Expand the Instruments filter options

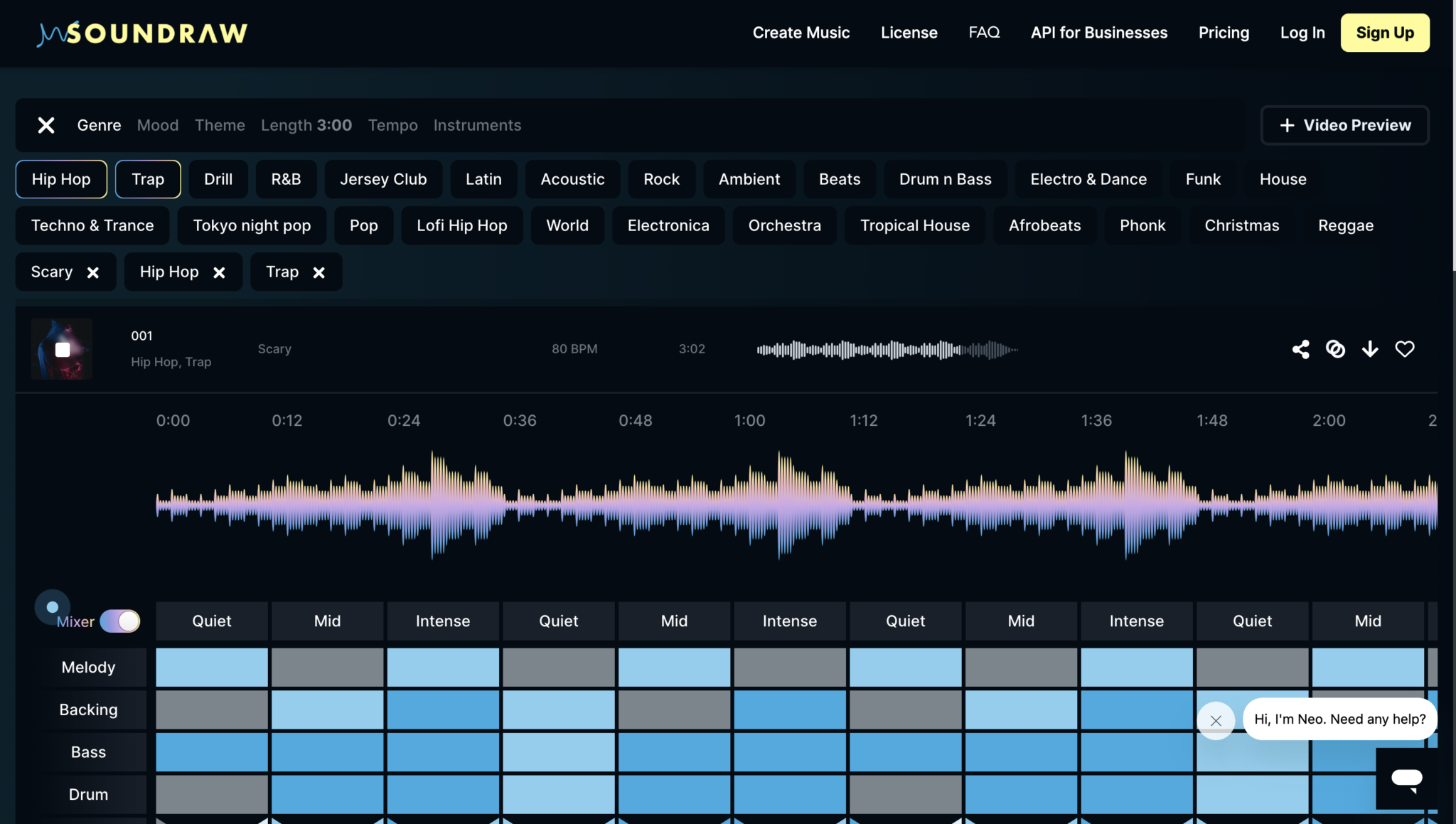pos(477,125)
